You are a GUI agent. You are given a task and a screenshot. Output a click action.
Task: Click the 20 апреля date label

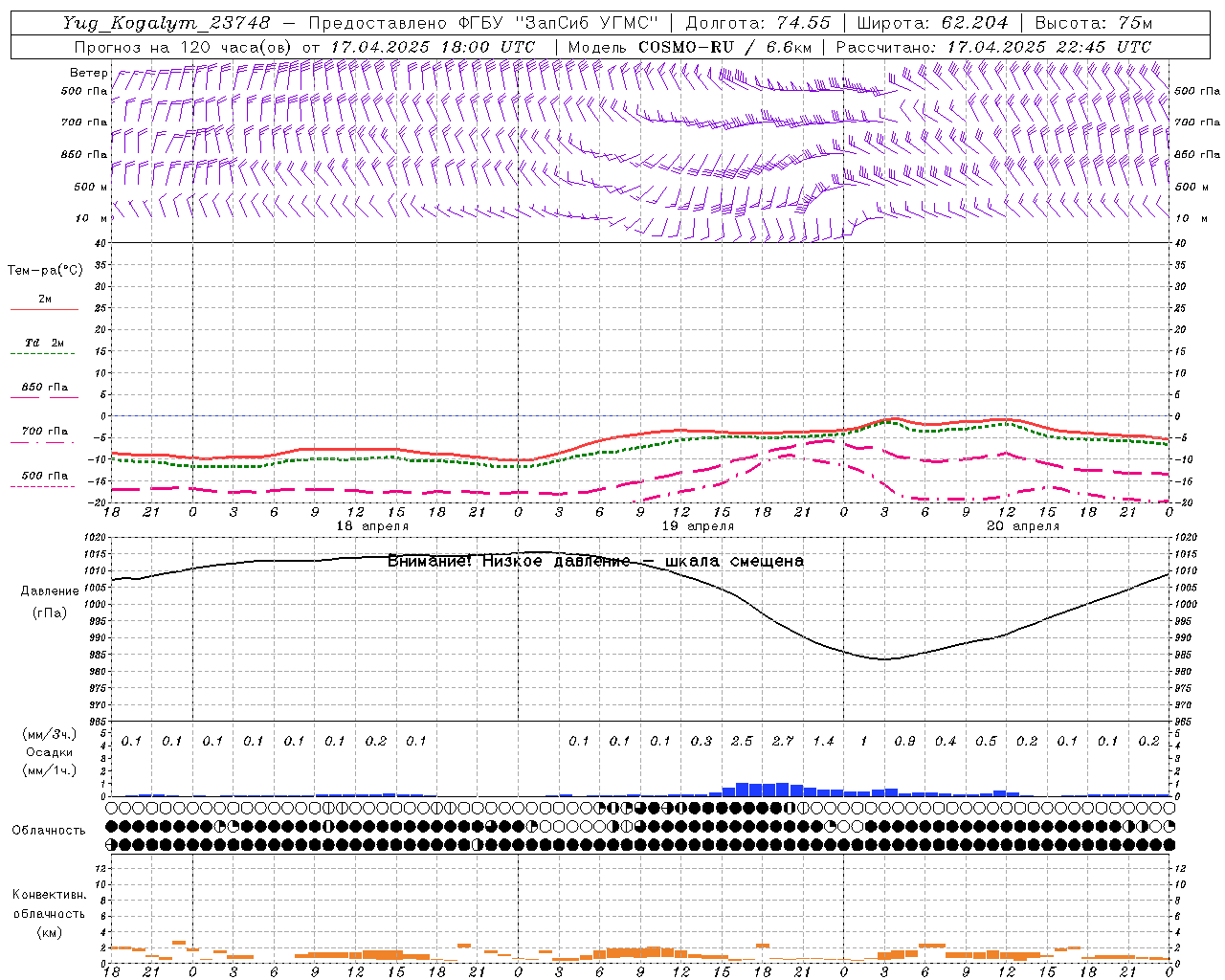pos(1023,526)
